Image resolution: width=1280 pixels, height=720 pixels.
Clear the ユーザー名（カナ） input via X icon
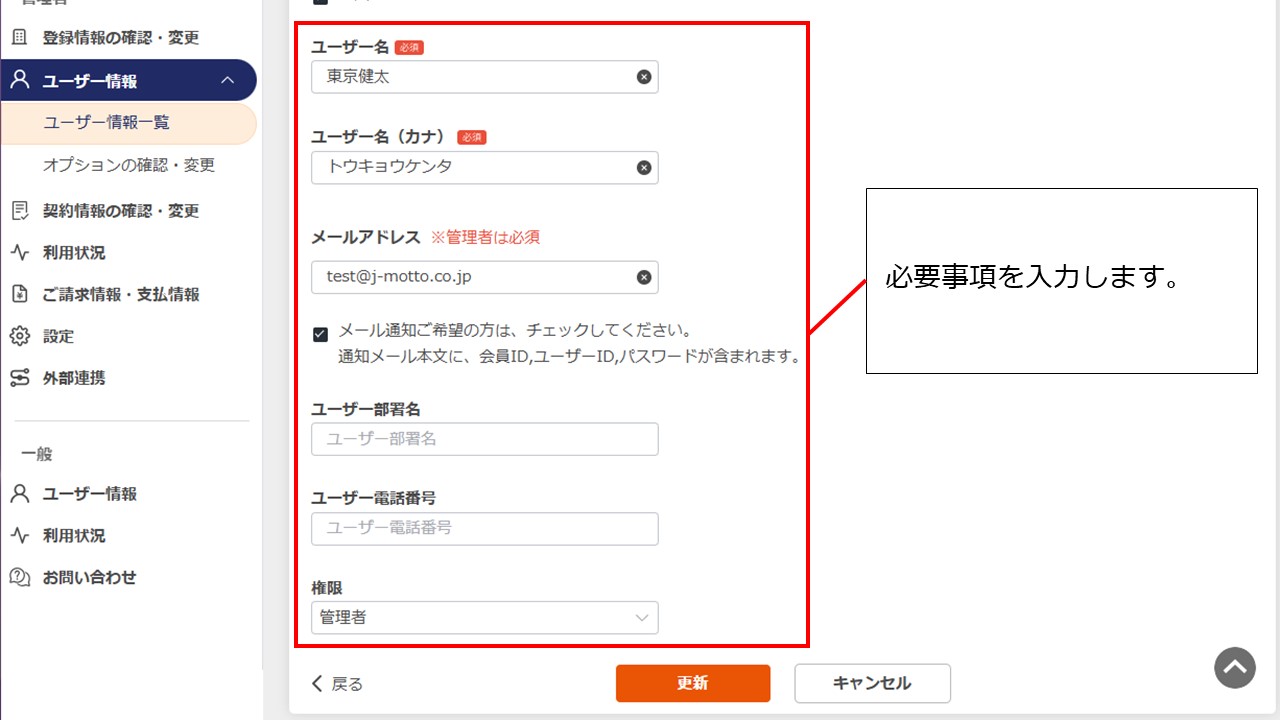pos(643,167)
